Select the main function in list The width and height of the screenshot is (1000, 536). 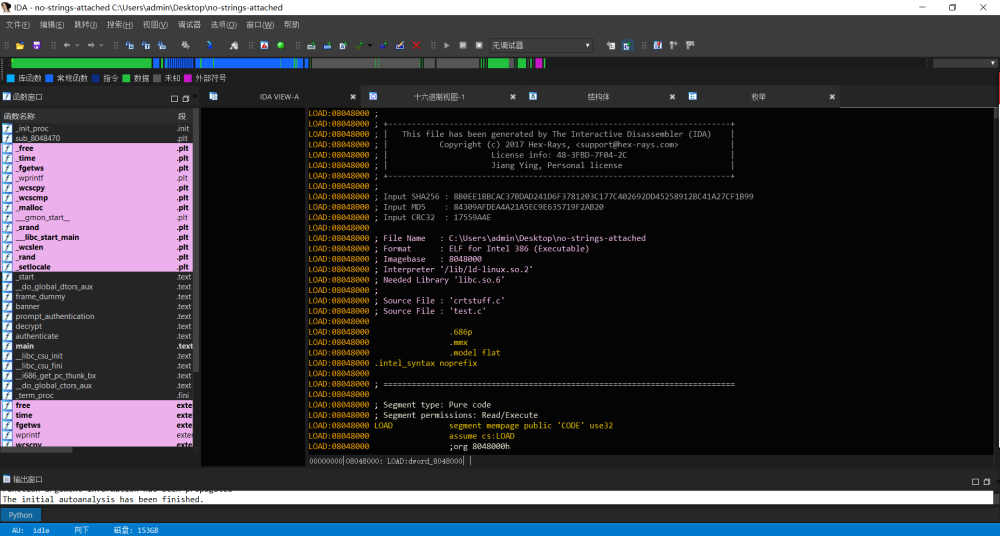(97, 346)
